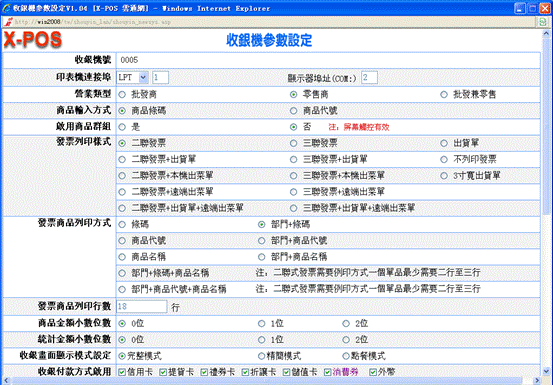
Task: Click the horizontal scrollbar right arrow
Action: [538, 381]
